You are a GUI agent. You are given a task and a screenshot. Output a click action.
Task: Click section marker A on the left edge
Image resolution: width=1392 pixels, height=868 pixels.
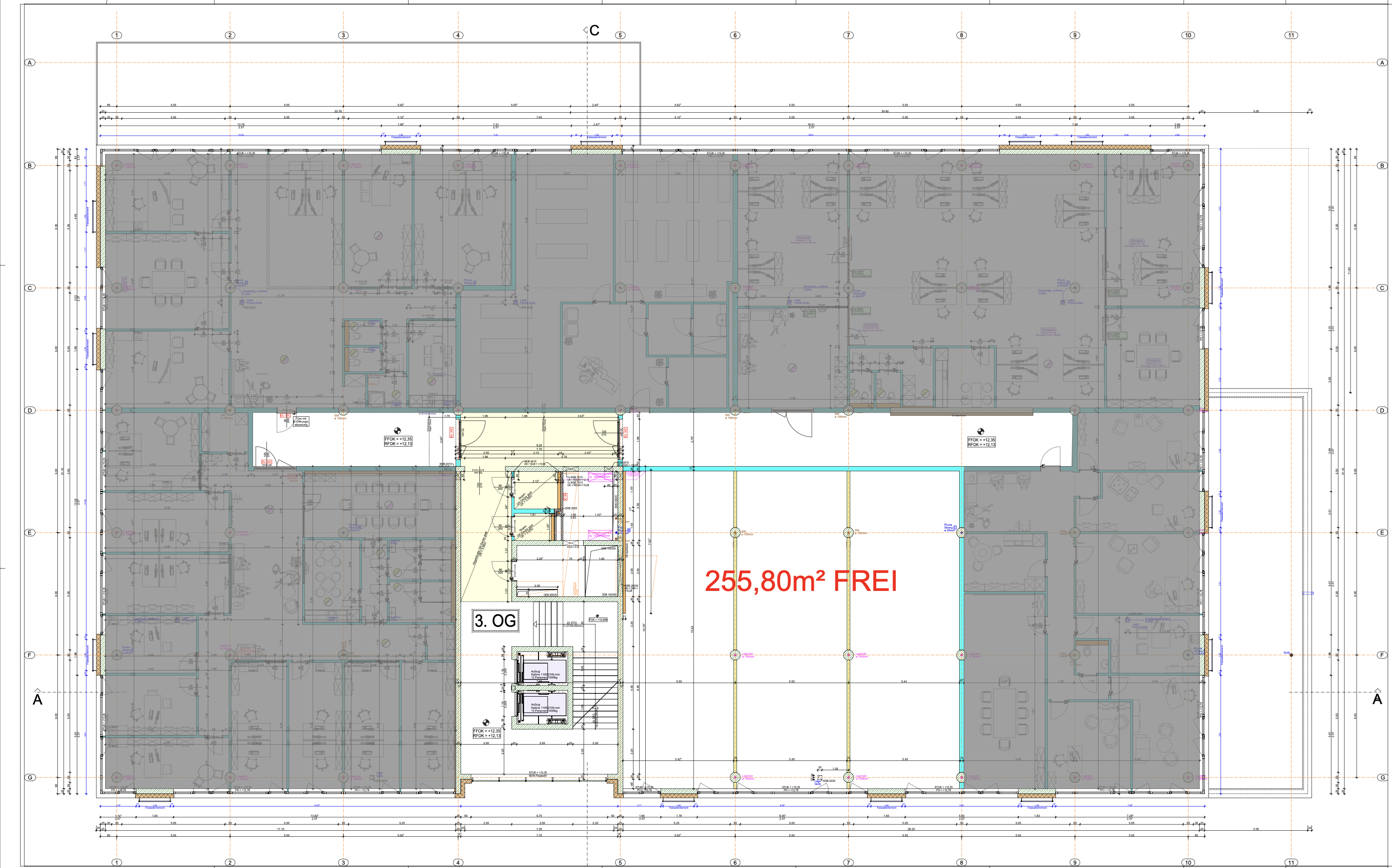click(x=37, y=698)
